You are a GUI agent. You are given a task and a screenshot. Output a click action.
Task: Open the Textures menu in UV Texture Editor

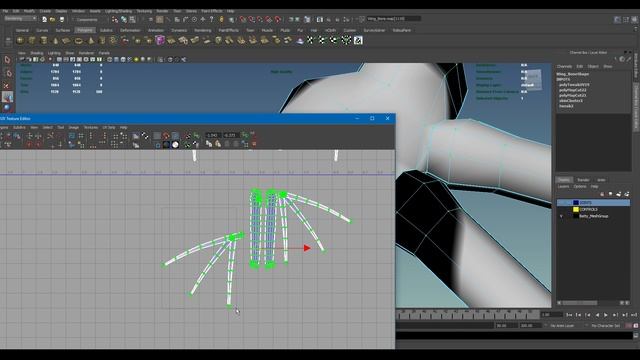91,128
